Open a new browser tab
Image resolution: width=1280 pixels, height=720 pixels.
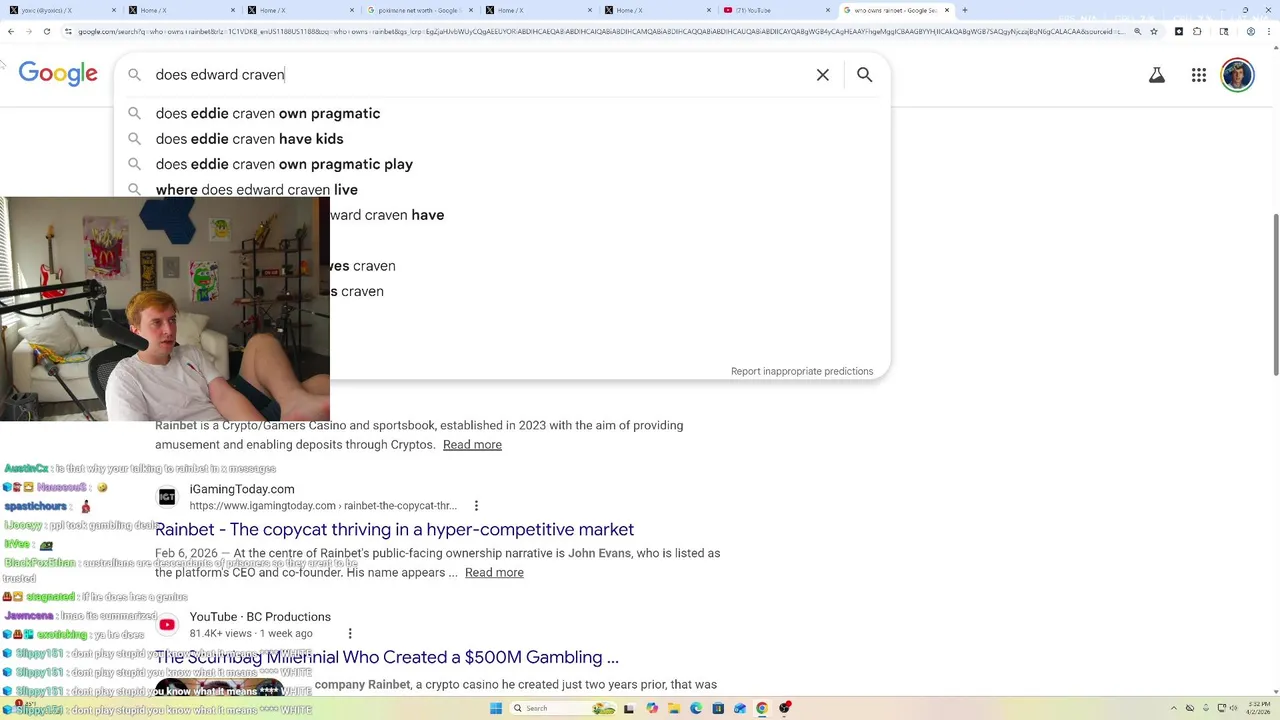[x=964, y=10]
